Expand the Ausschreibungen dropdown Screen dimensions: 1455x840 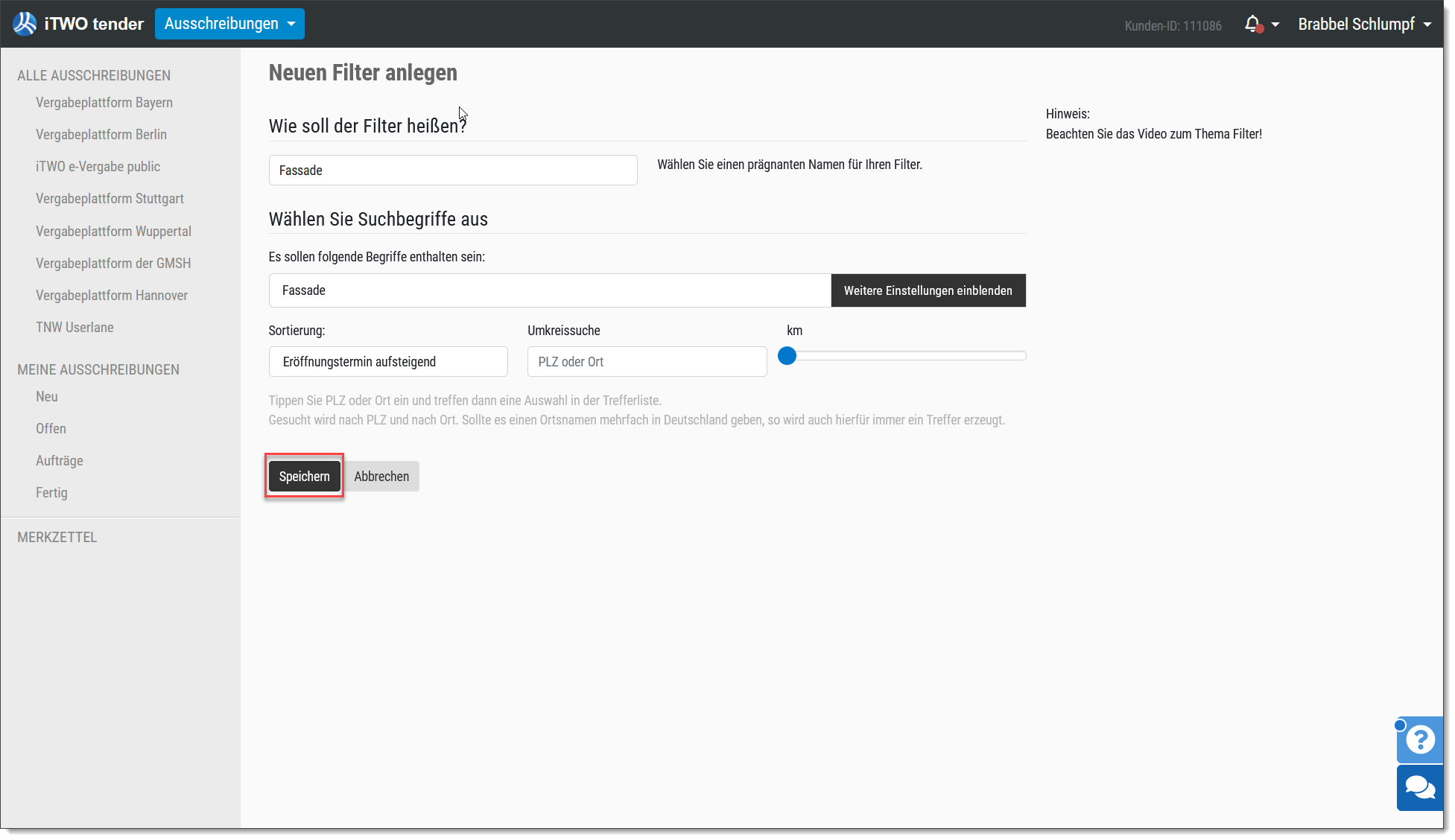tap(229, 24)
